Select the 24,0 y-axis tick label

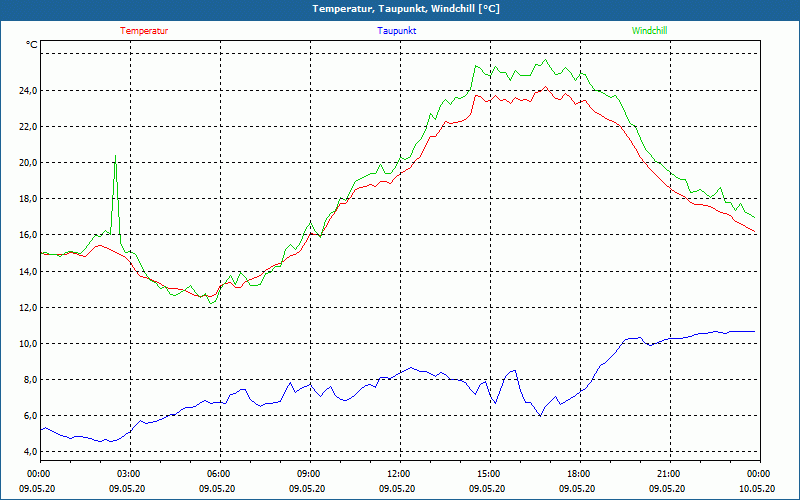point(26,90)
